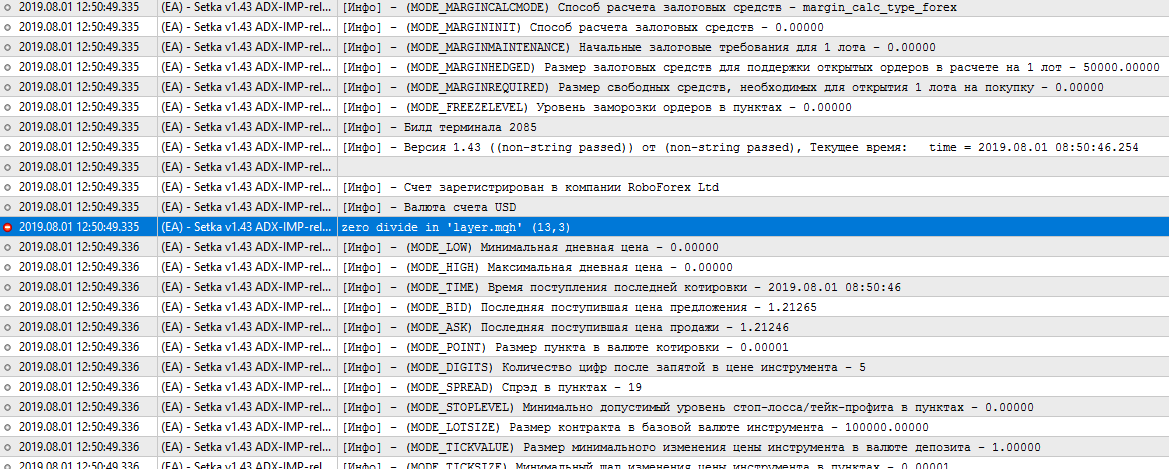
Task: Click the timestamp on the Билд терминала 2085 row
Action: click(79, 128)
